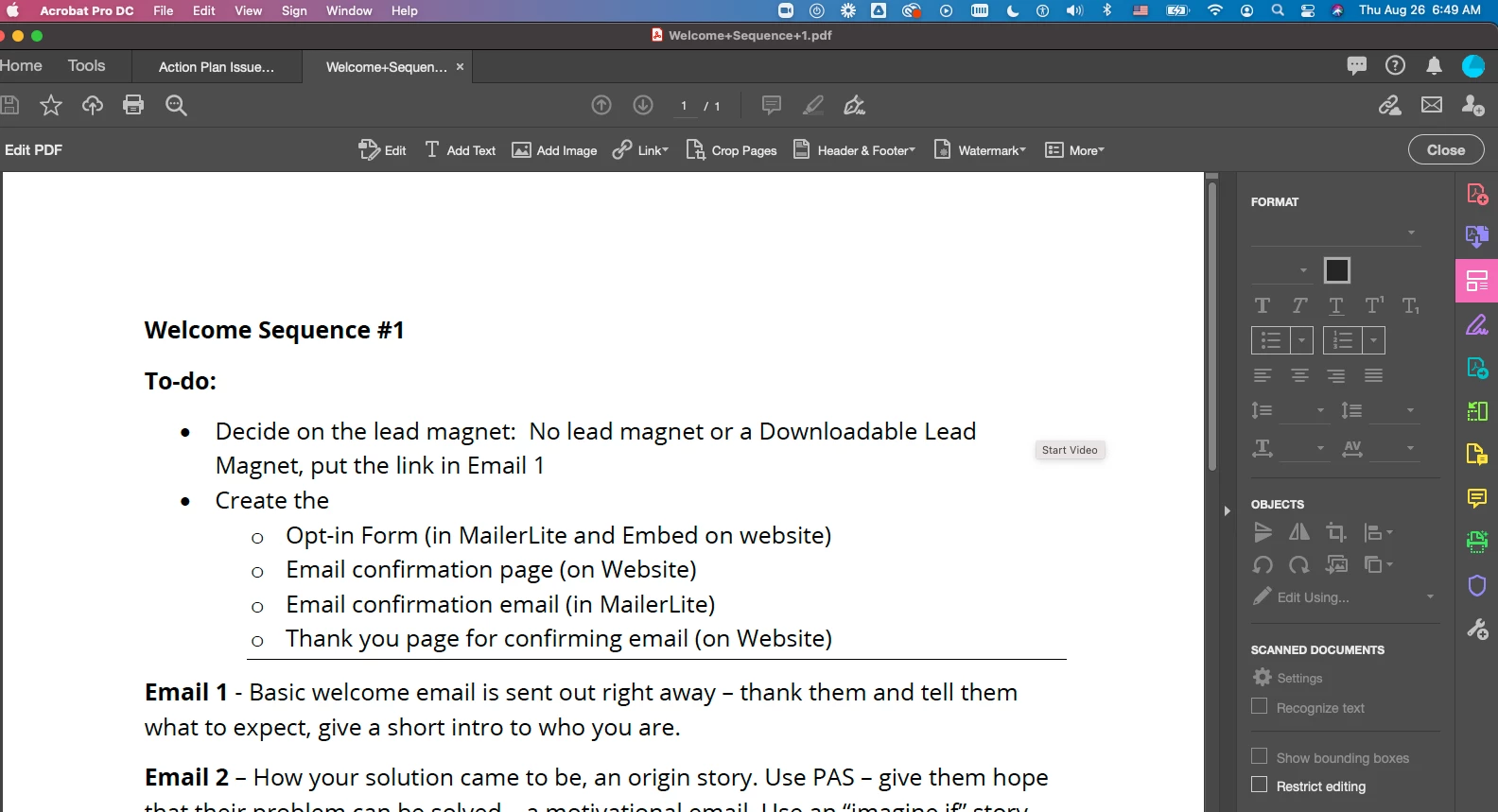Apply bold text style in Format panel

tap(1263, 305)
